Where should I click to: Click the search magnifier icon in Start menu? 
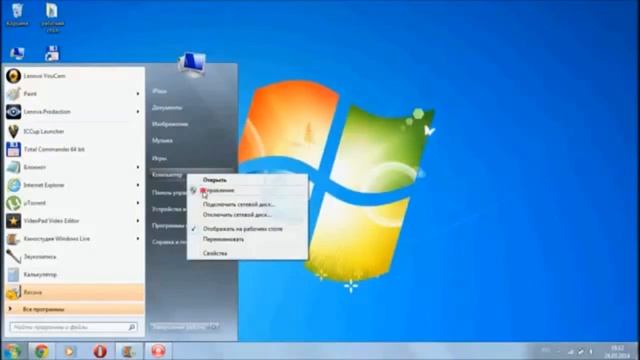point(132,327)
